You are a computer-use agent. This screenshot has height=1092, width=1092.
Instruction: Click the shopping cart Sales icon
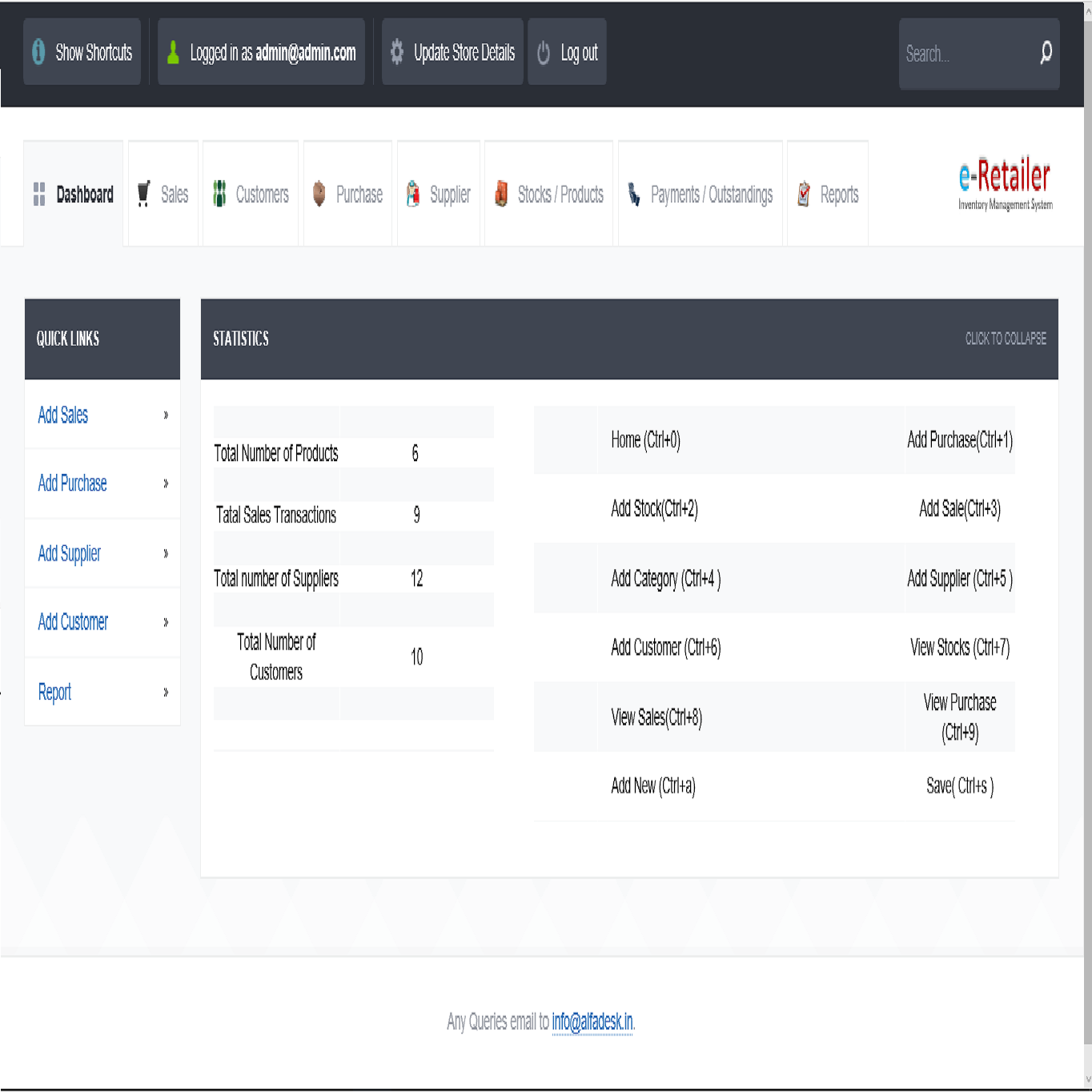click(144, 195)
